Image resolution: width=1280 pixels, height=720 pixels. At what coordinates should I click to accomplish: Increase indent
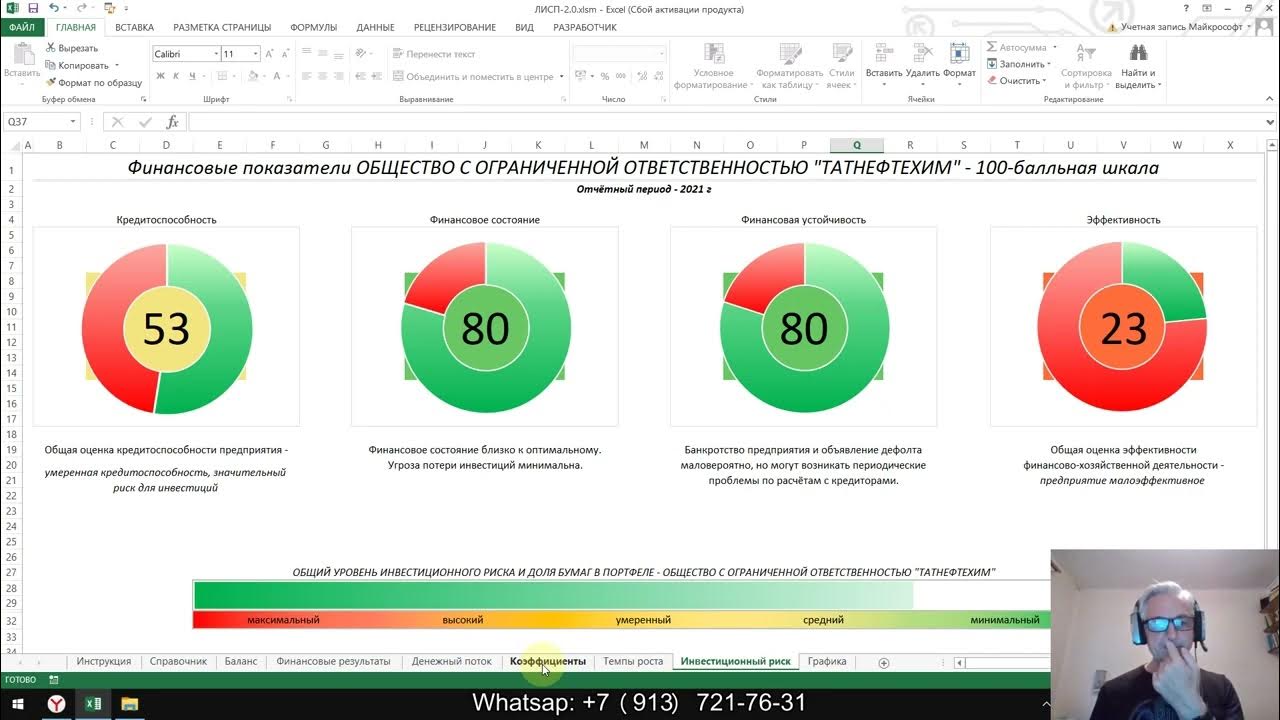point(377,76)
